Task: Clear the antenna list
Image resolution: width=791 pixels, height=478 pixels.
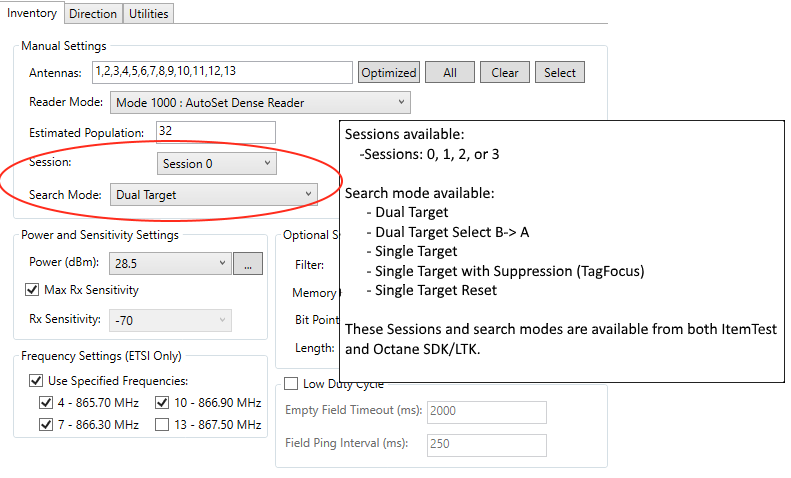Action: pos(505,73)
